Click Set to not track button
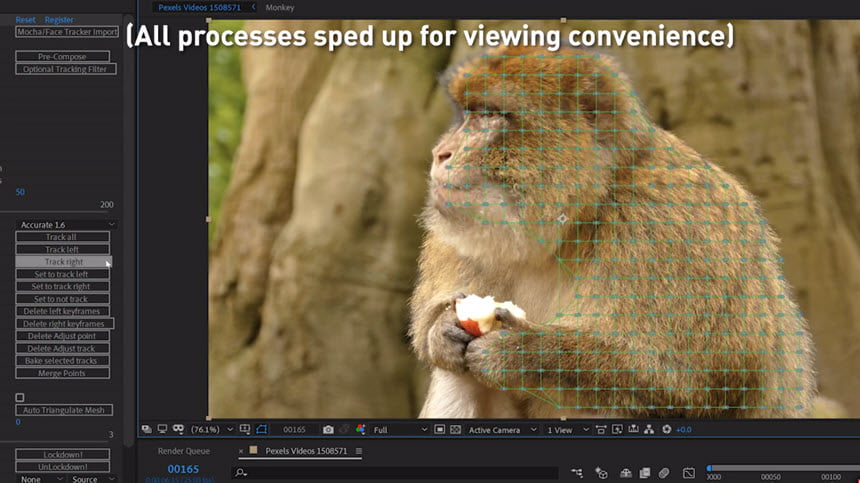This screenshot has width=860, height=483. click(x=63, y=299)
